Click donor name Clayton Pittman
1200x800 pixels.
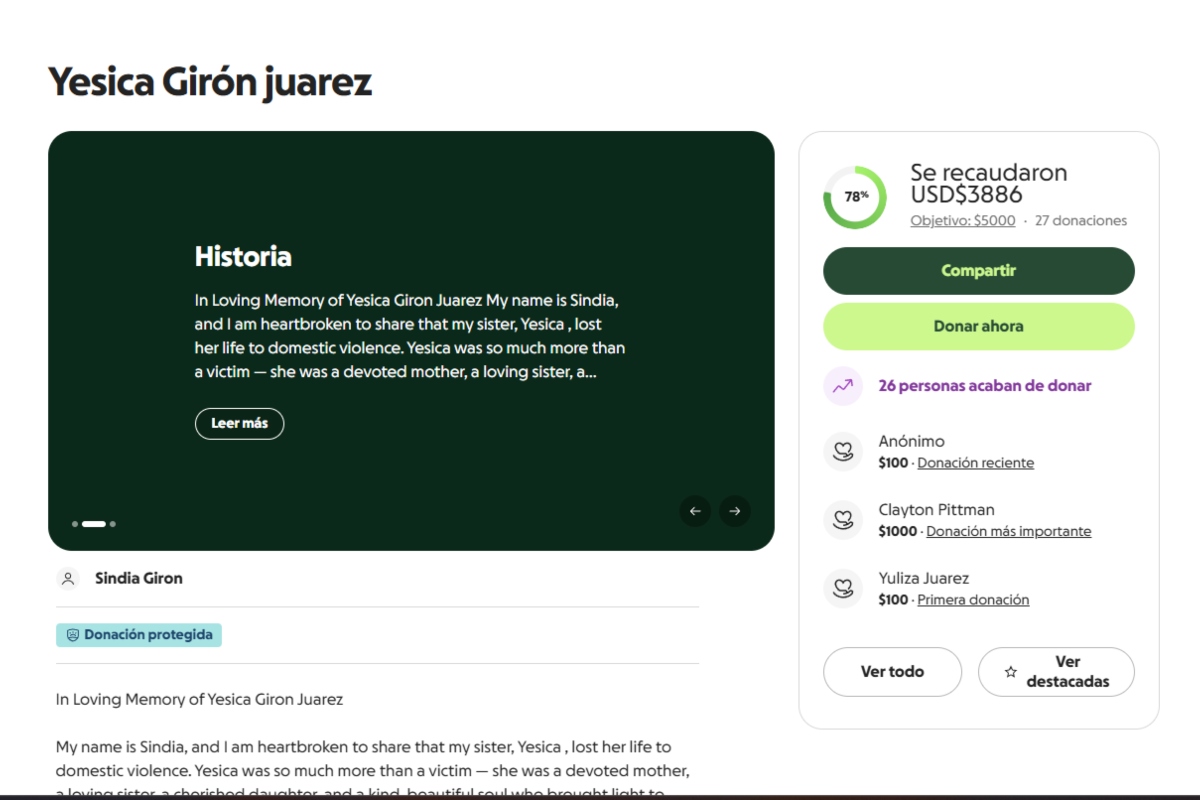coord(937,510)
